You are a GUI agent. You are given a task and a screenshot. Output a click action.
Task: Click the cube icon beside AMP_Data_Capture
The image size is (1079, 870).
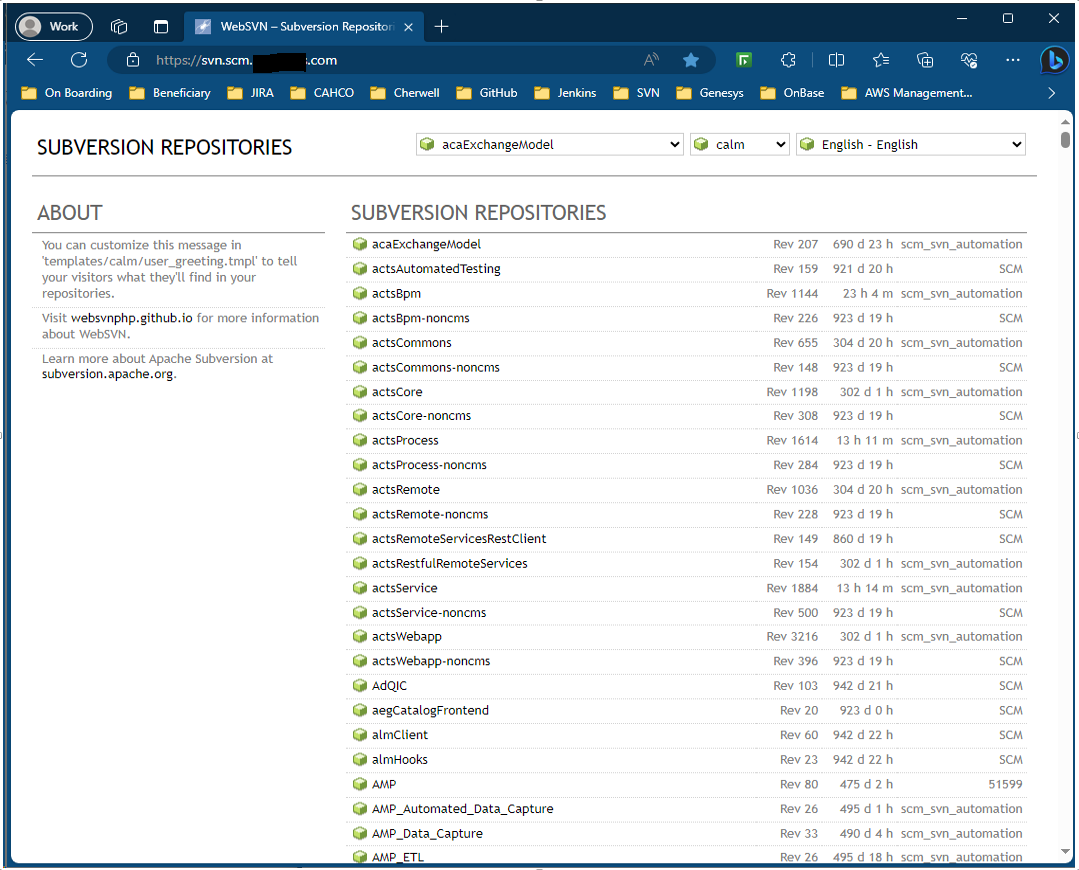click(x=359, y=833)
